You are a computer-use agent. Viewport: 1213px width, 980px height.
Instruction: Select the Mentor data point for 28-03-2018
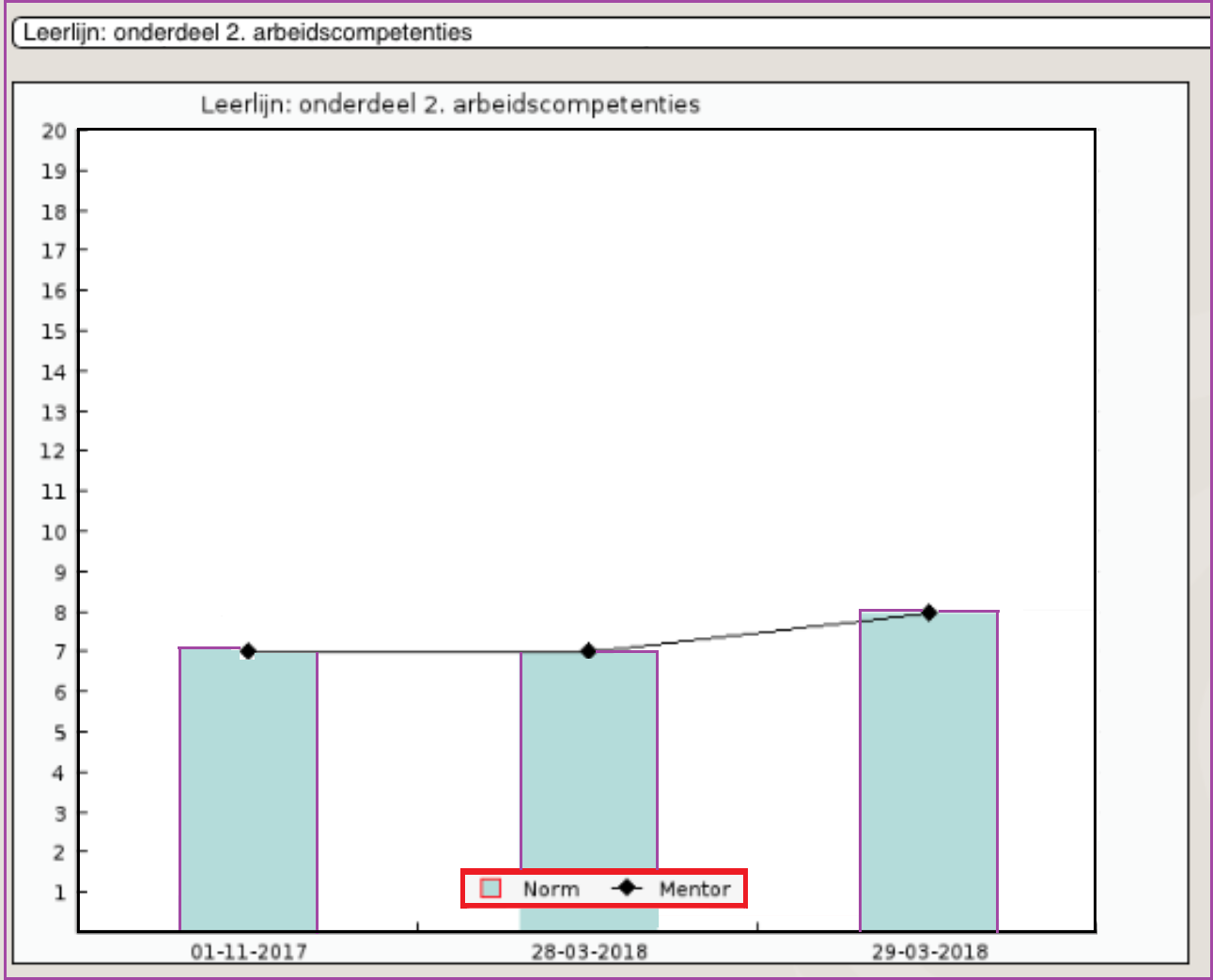pos(588,651)
